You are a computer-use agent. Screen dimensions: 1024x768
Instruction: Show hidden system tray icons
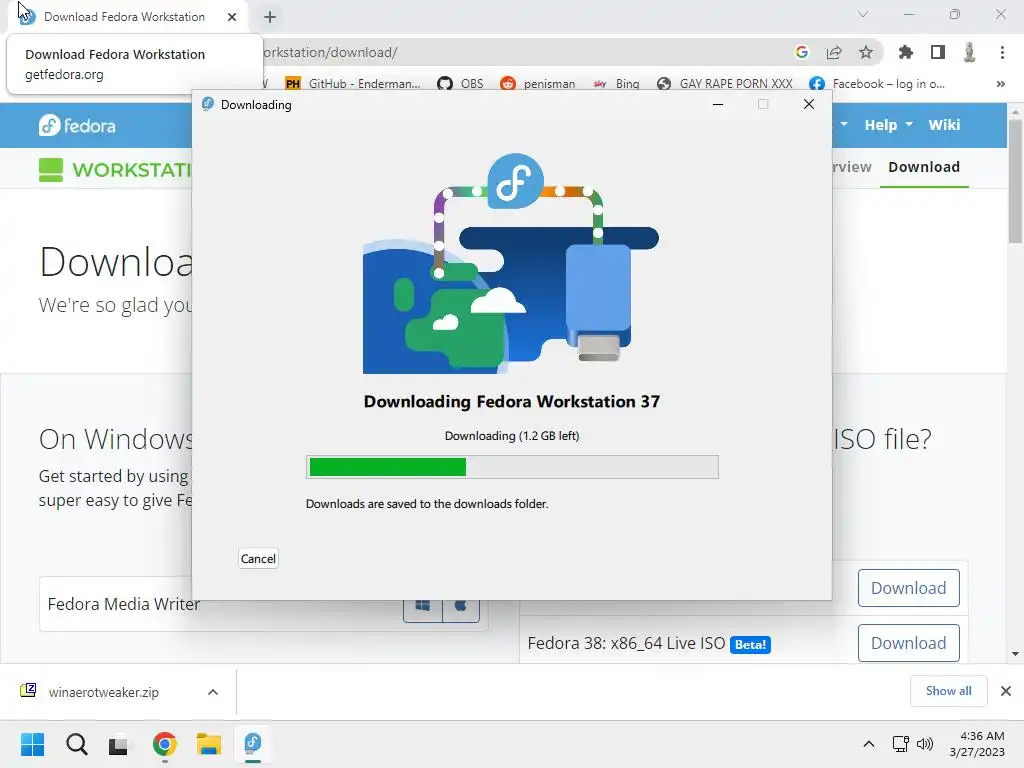869,744
